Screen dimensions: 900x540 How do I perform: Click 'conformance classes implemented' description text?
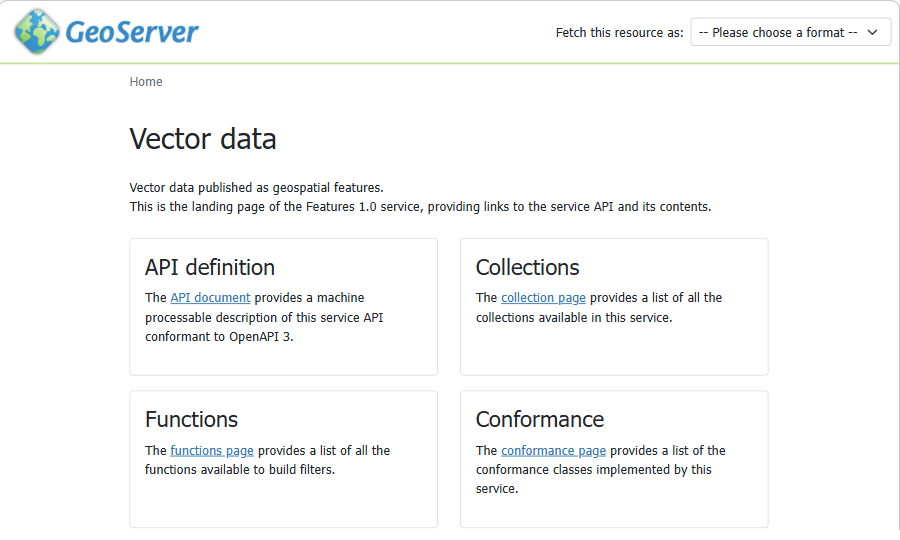[x=593, y=470]
